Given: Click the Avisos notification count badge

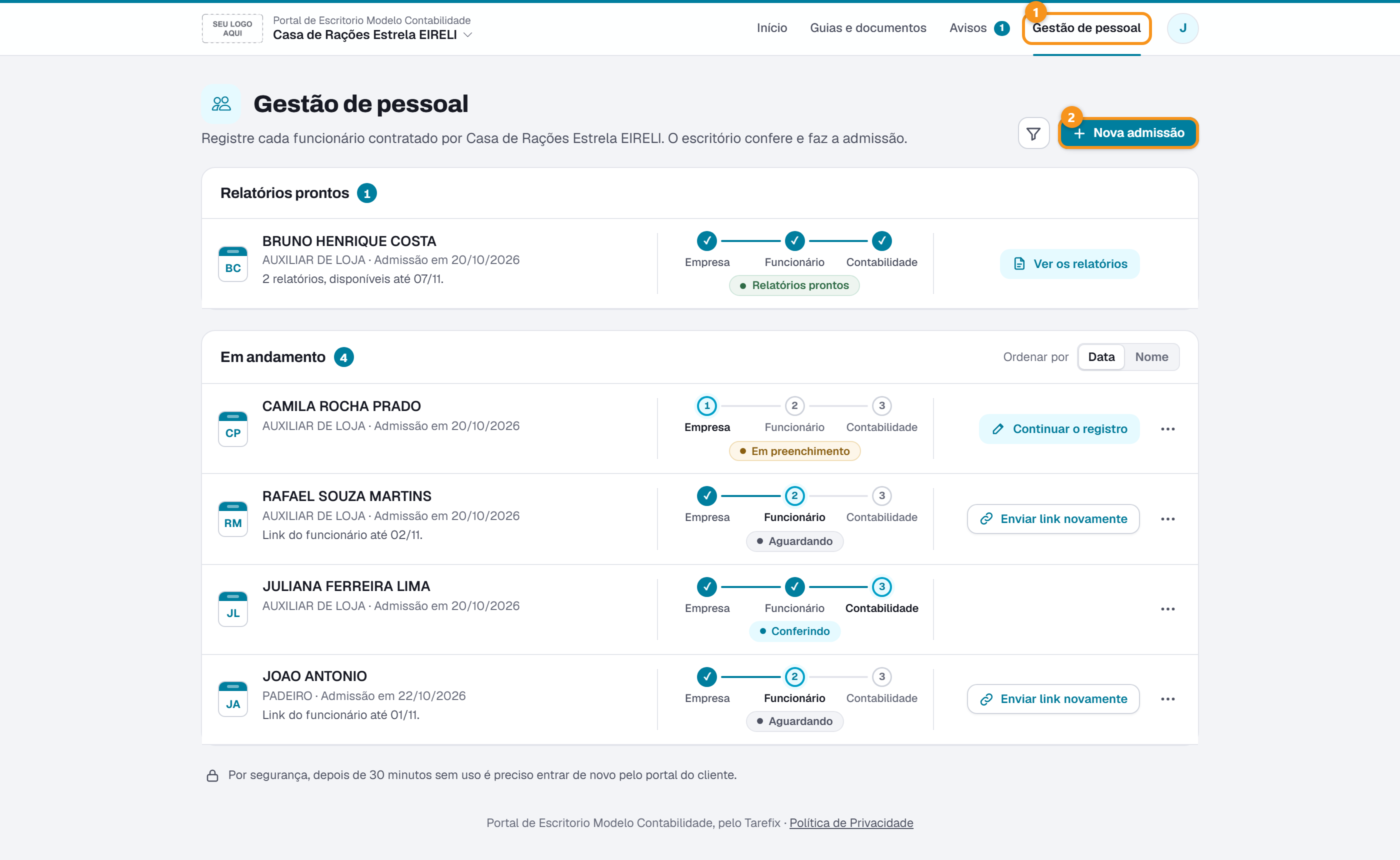Looking at the screenshot, I should click(1001, 28).
